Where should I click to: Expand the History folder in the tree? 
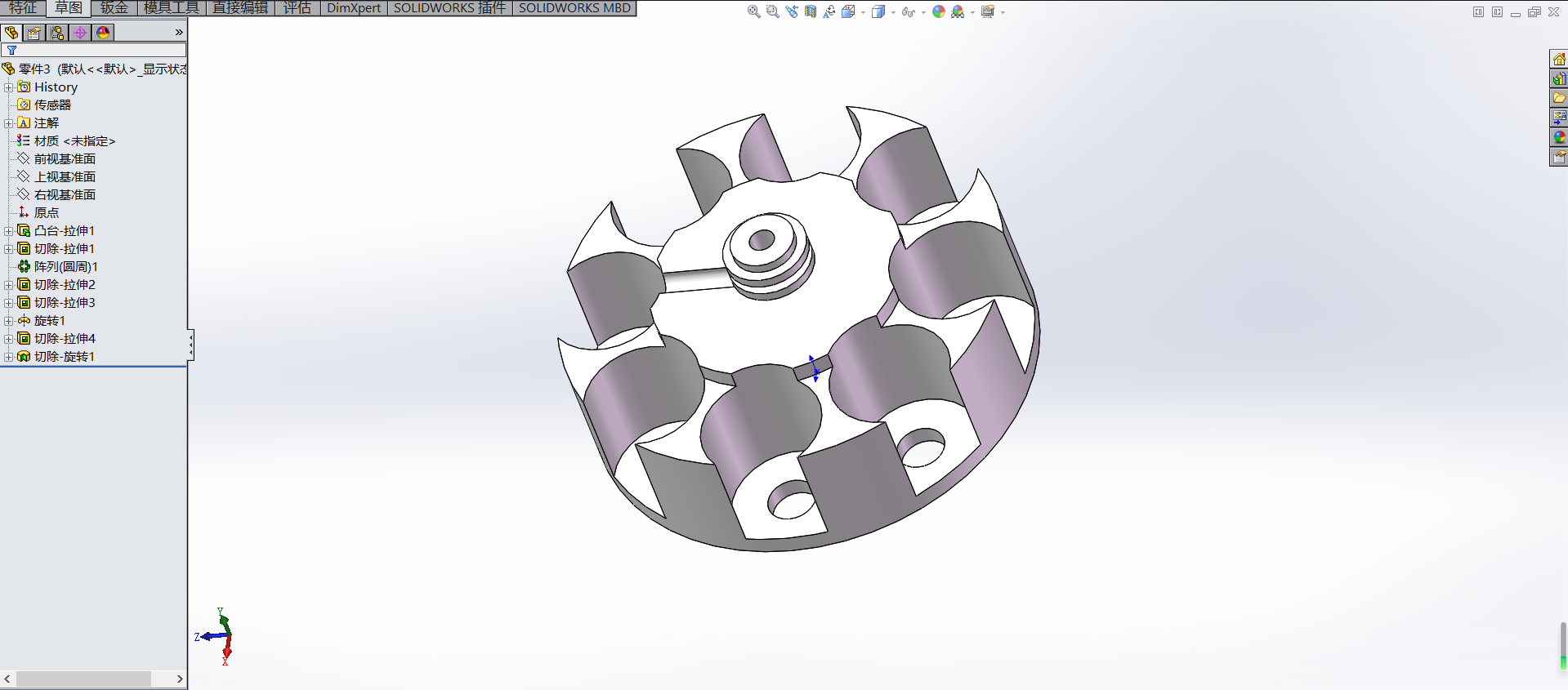(x=8, y=87)
